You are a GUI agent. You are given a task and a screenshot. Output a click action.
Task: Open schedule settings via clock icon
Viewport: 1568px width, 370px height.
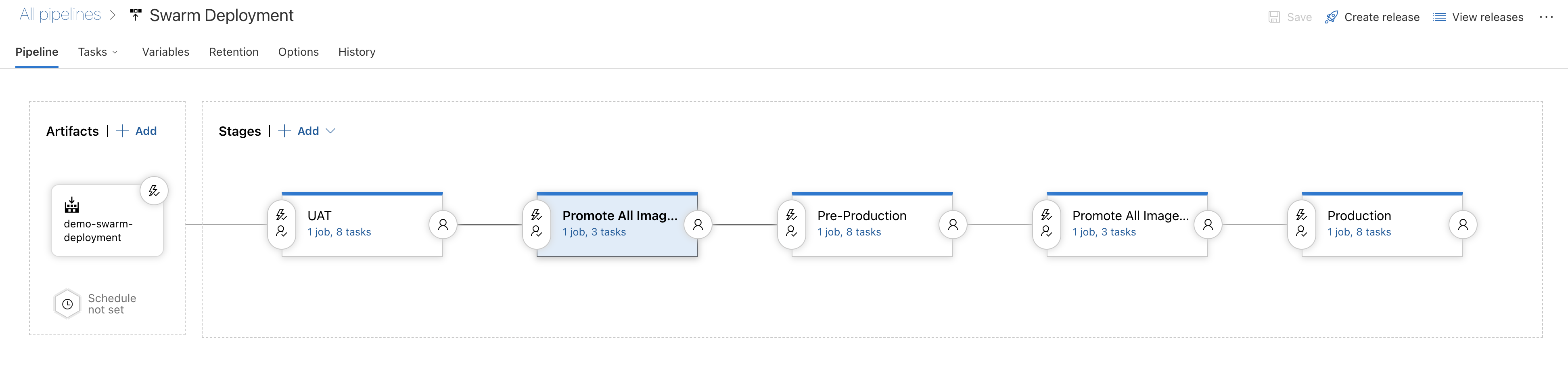(x=67, y=303)
